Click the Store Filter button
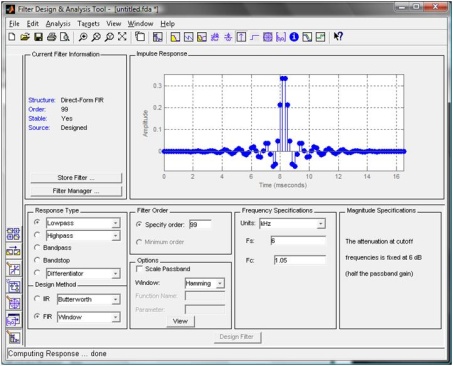 pyautogui.click(x=76, y=178)
